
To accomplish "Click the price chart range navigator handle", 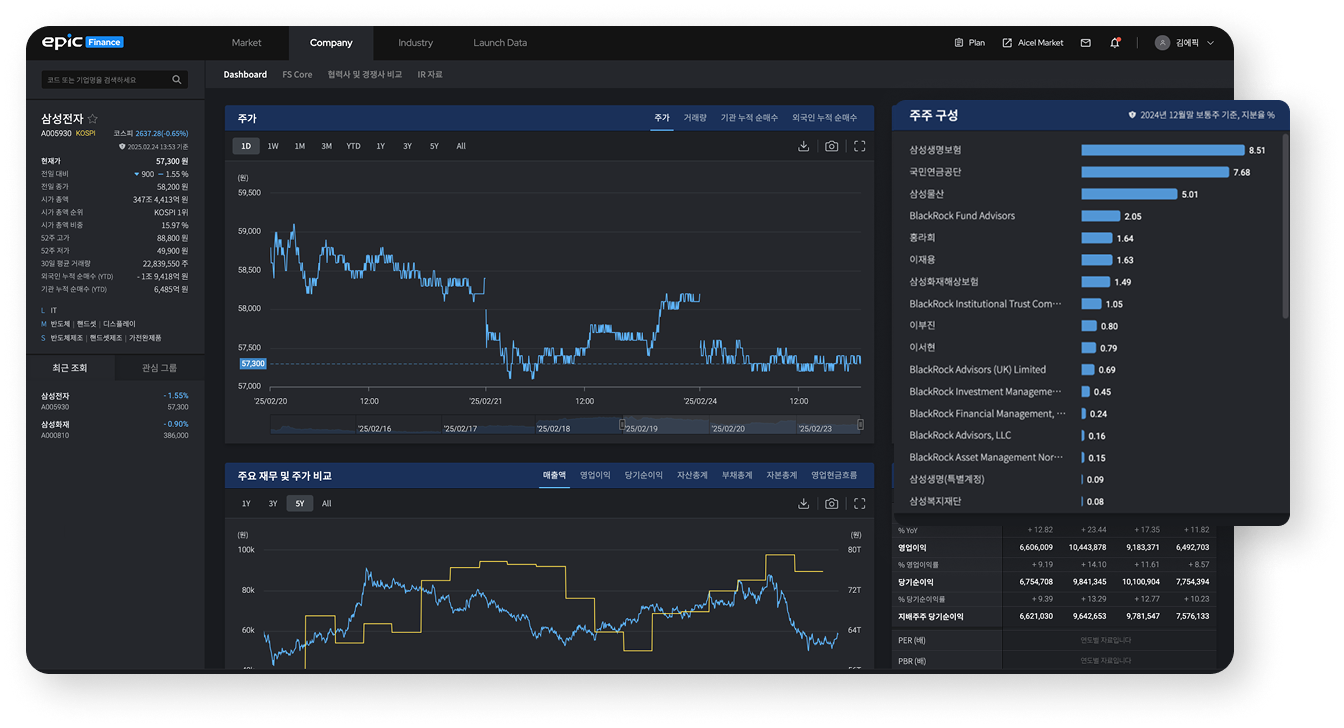I will pos(623,425).
